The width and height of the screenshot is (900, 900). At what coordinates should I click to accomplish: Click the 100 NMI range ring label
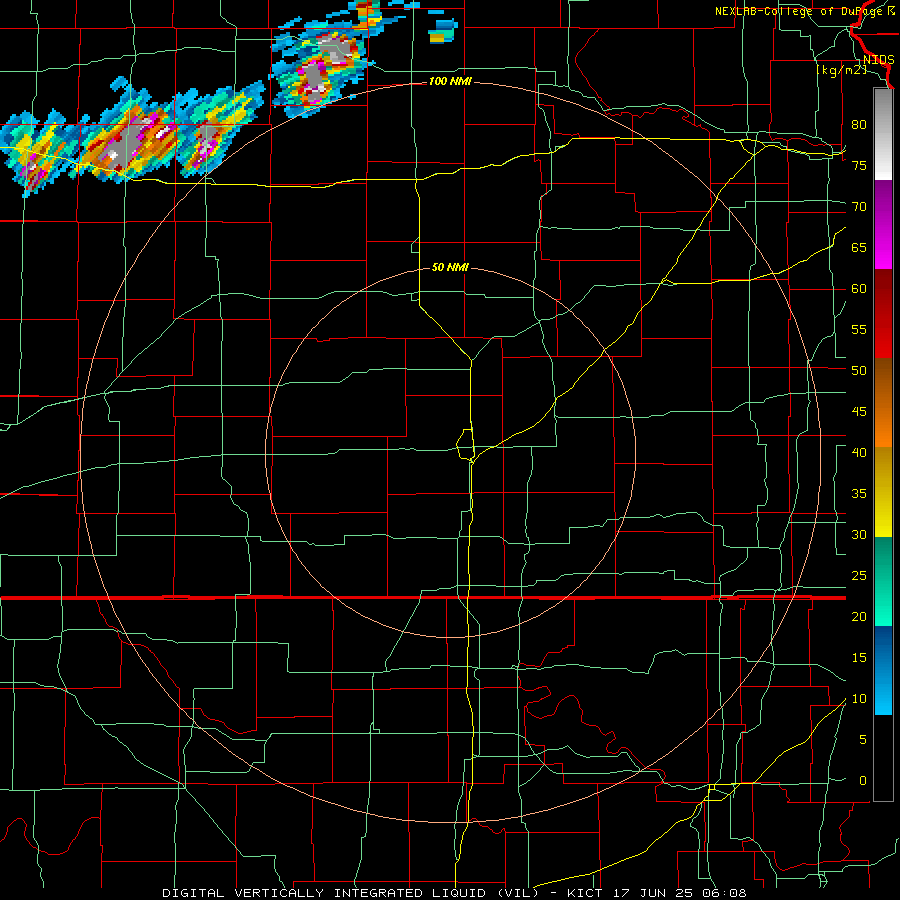450,82
